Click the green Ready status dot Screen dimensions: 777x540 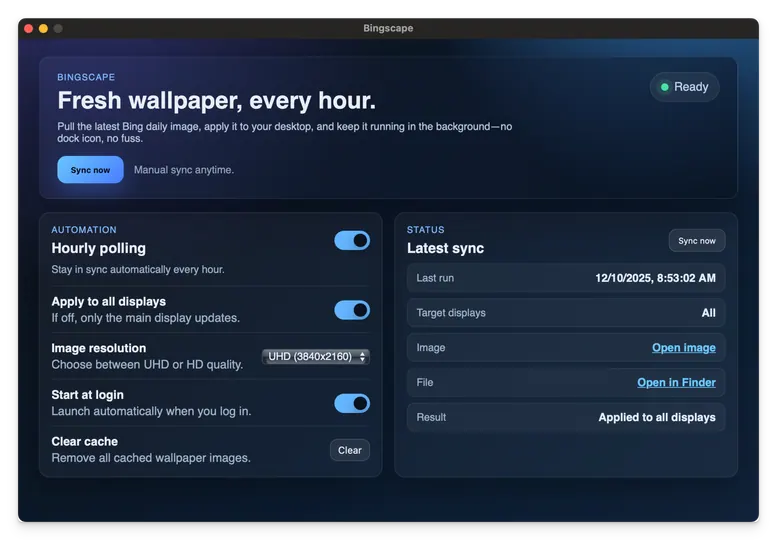[x=665, y=87]
